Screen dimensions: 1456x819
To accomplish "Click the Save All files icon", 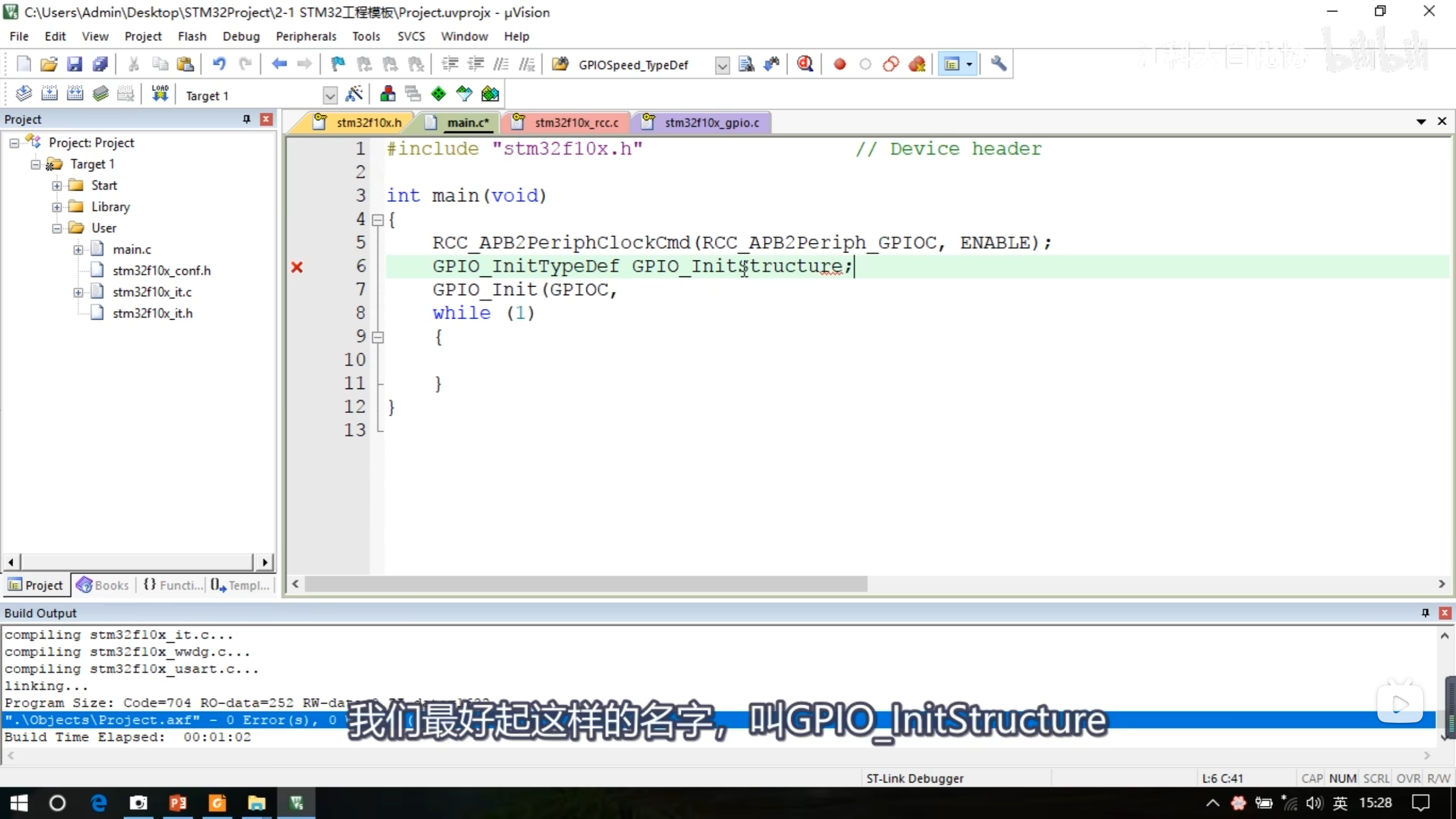I will 100,64.
